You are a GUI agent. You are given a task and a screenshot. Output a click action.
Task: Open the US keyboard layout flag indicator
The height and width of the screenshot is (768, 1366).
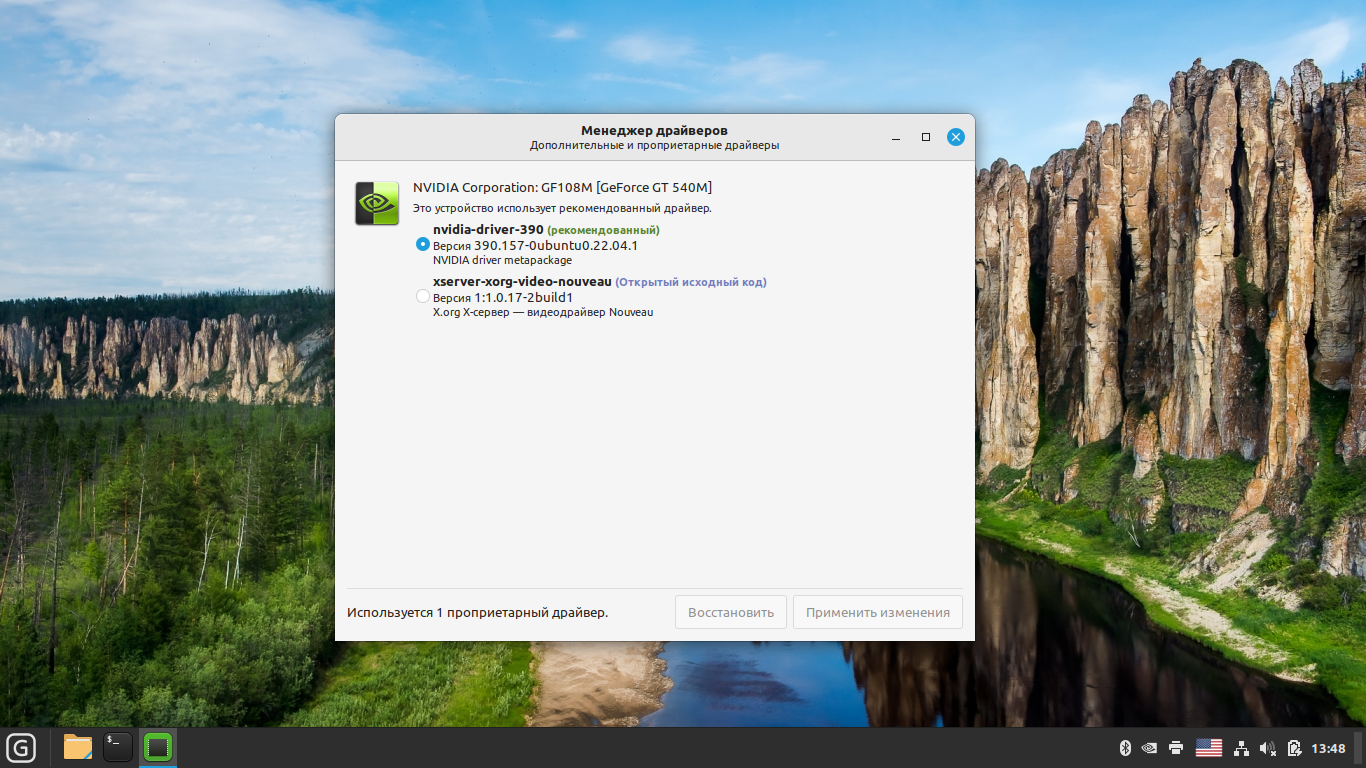[x=1209, y=748]
